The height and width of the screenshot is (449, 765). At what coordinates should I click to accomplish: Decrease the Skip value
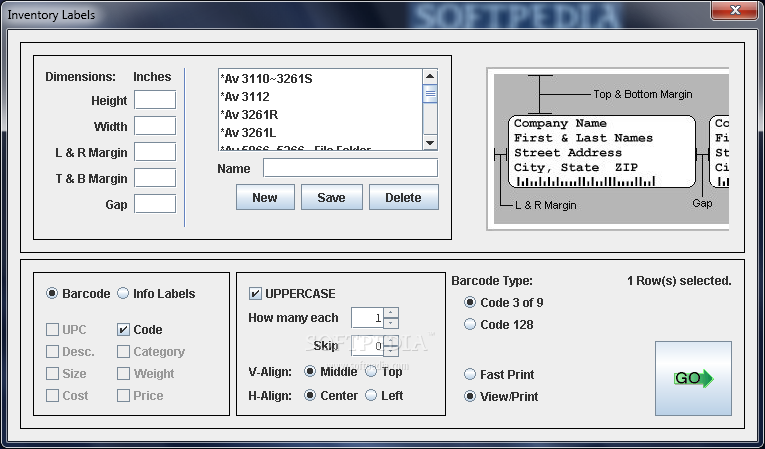391,351
